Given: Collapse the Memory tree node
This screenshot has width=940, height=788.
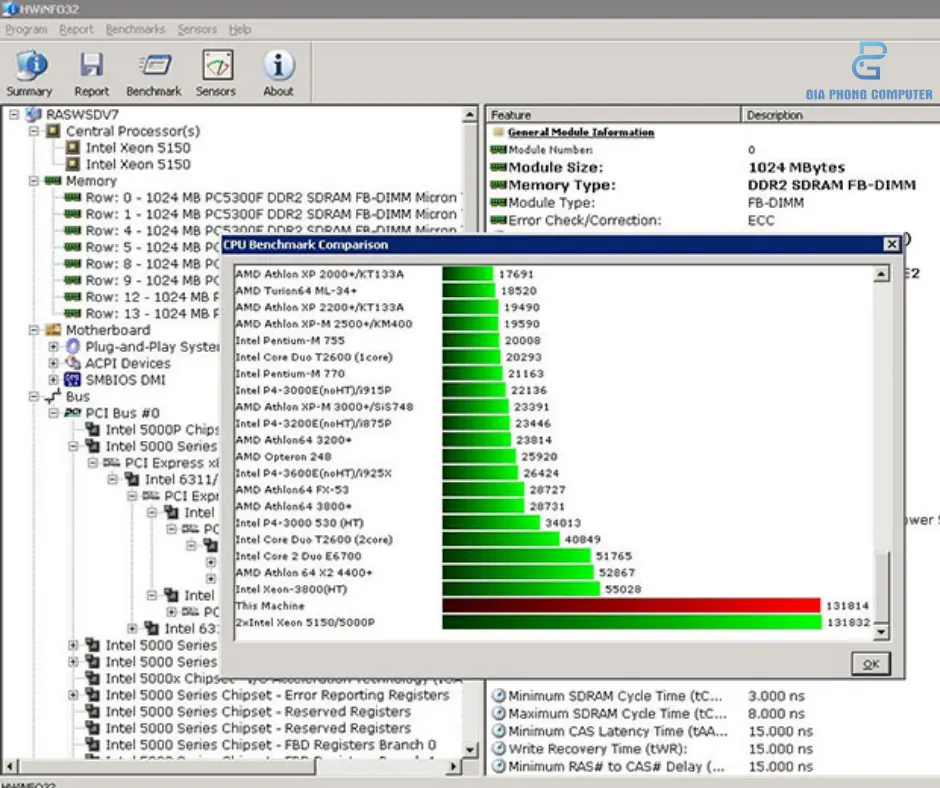Looking at the screenshot, I should tap(34, 181).
